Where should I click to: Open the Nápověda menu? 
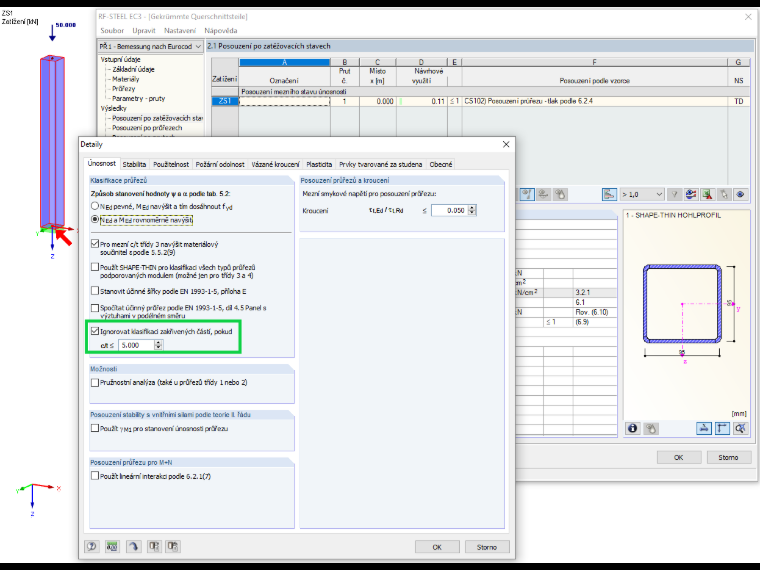[221, 31]
